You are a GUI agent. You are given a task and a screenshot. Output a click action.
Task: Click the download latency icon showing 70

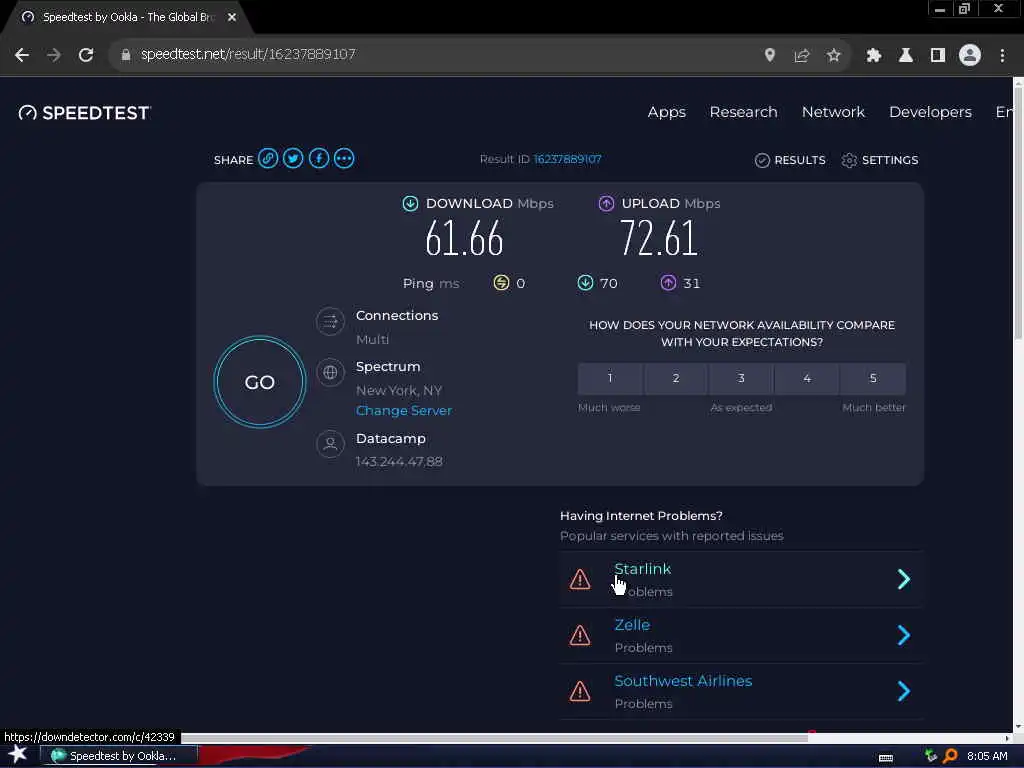[x=585, y=282]
